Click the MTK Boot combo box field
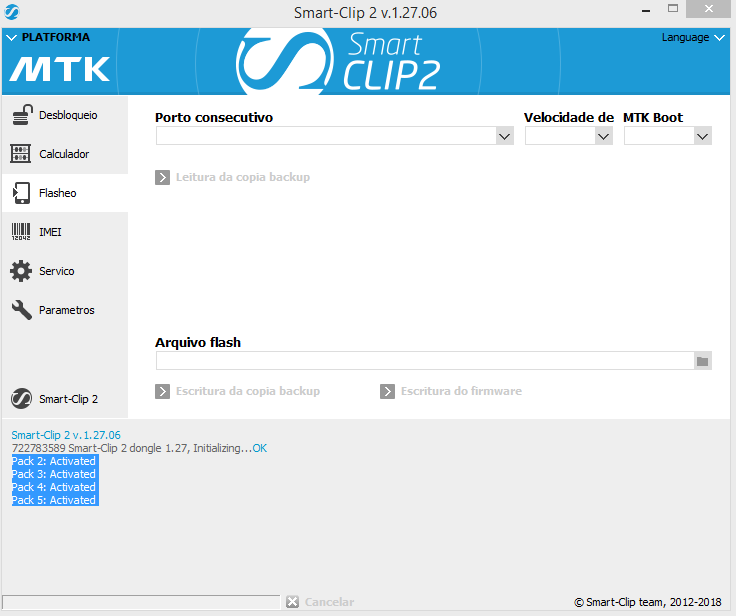 click(668, 137)
